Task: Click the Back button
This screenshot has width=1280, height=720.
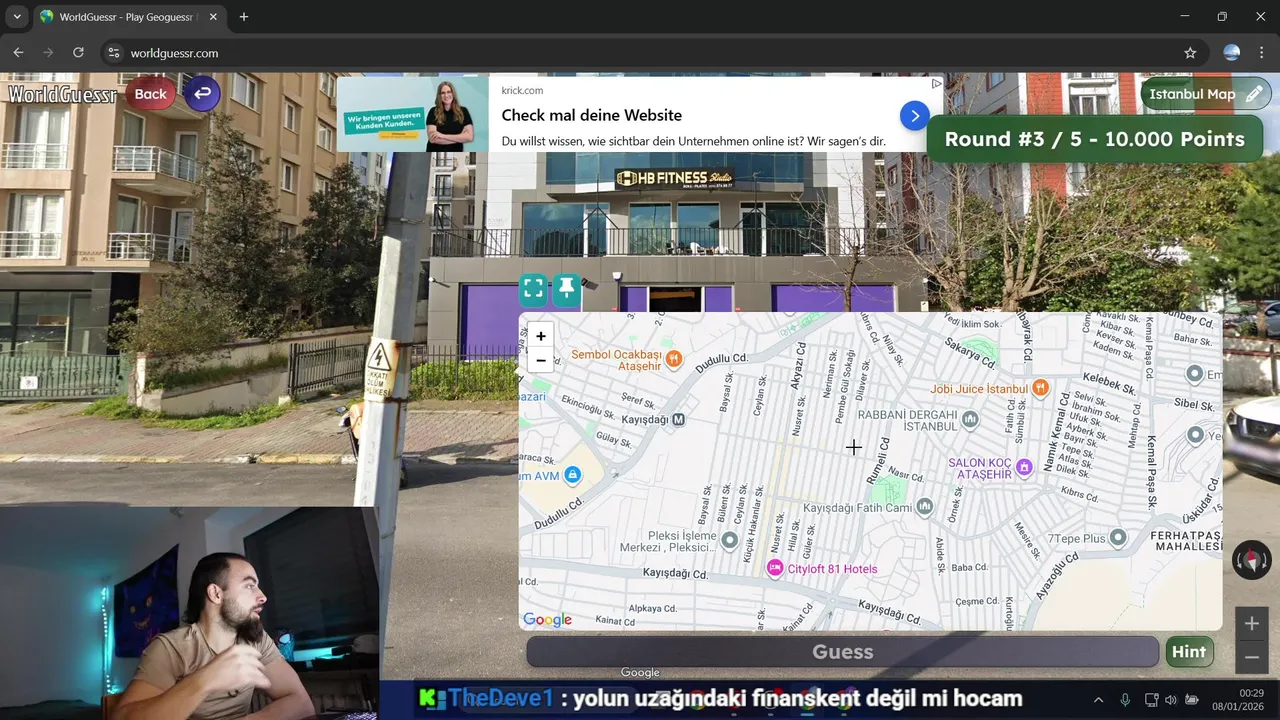Action: (151, 94)
